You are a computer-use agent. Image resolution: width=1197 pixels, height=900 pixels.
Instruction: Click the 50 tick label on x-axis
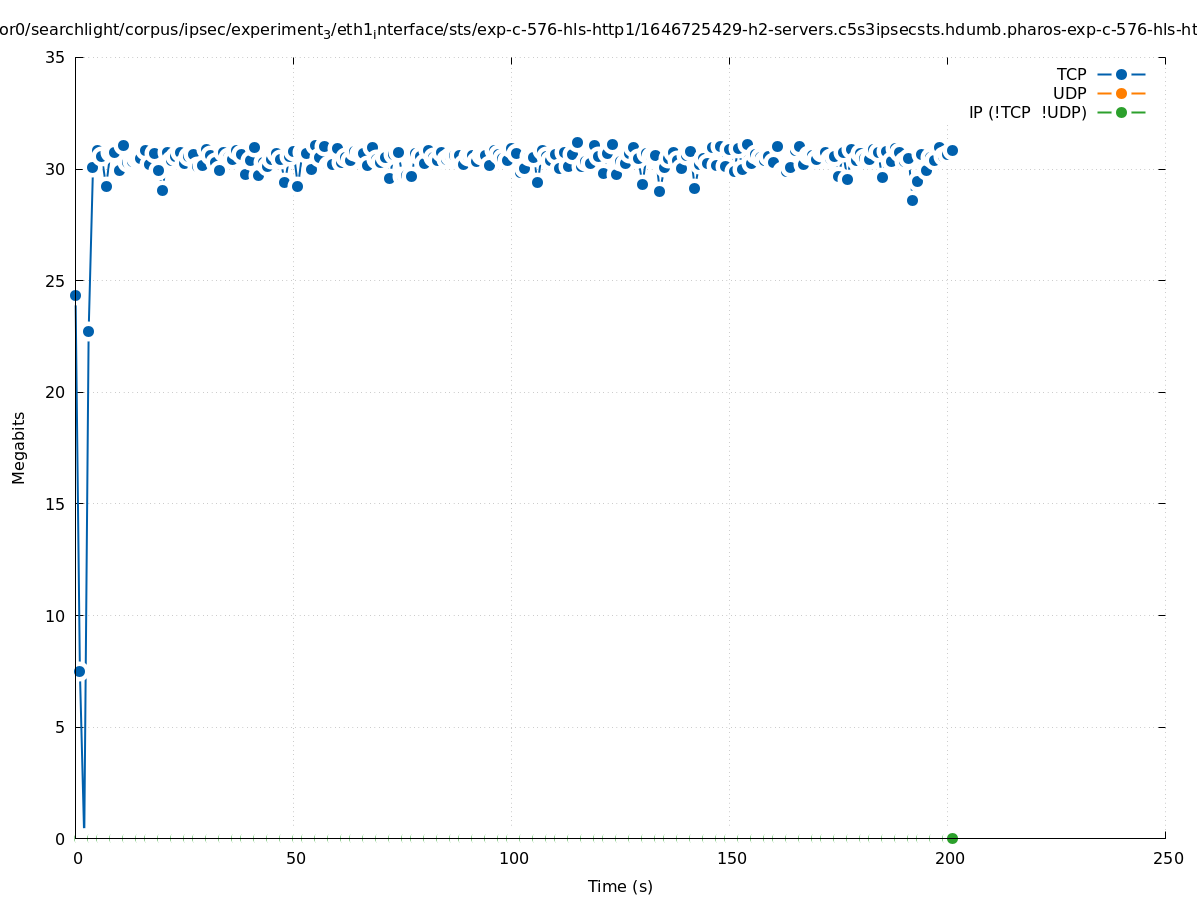(295, 859)
